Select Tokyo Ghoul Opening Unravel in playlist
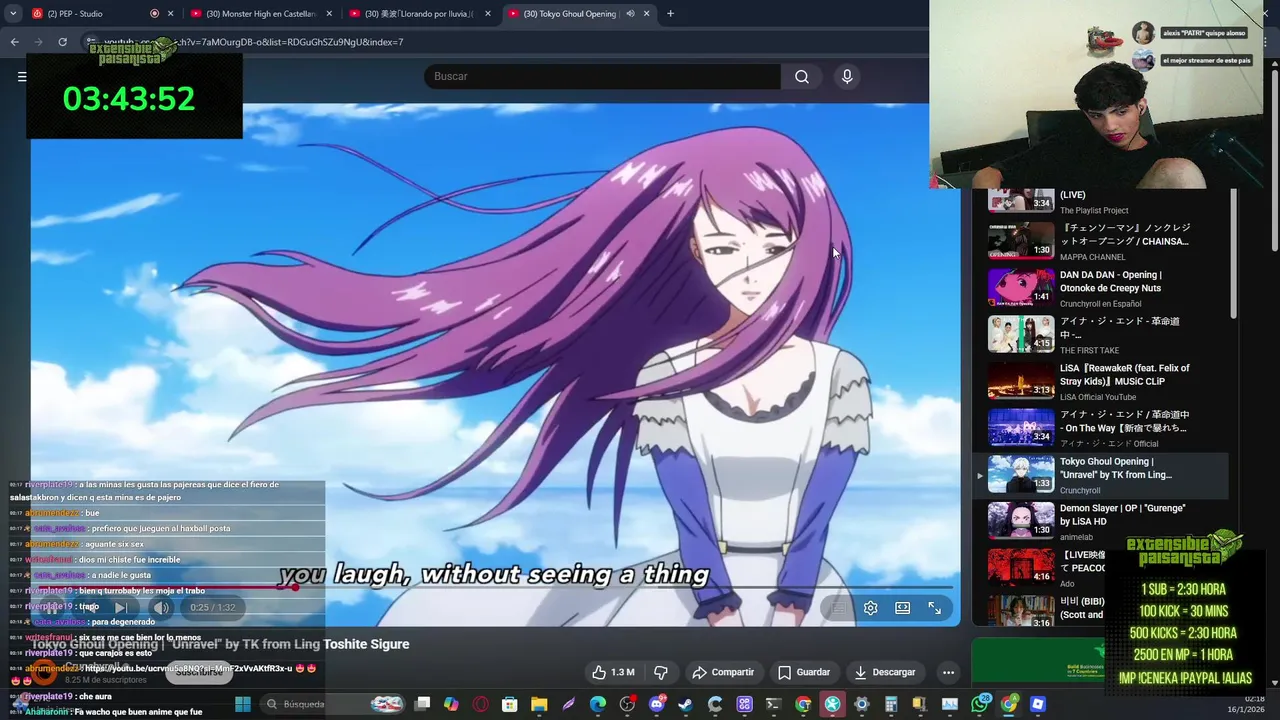Image resolution: width=1280 pixels, height=720 pixels. pos(1100,474)
